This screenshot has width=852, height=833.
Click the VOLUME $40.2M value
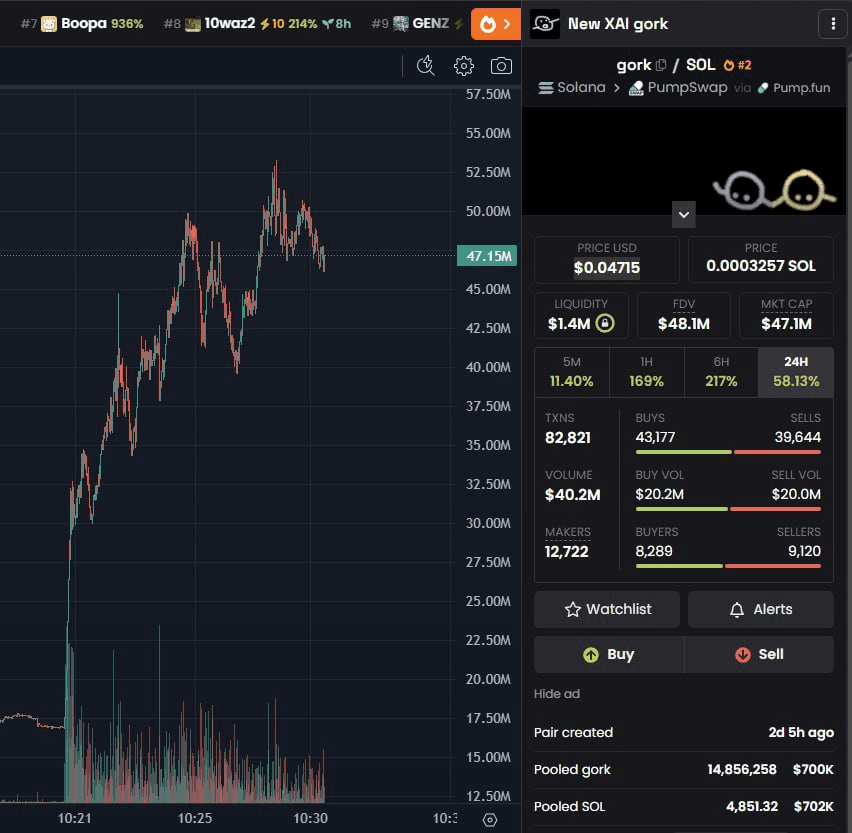pos(573,494)
